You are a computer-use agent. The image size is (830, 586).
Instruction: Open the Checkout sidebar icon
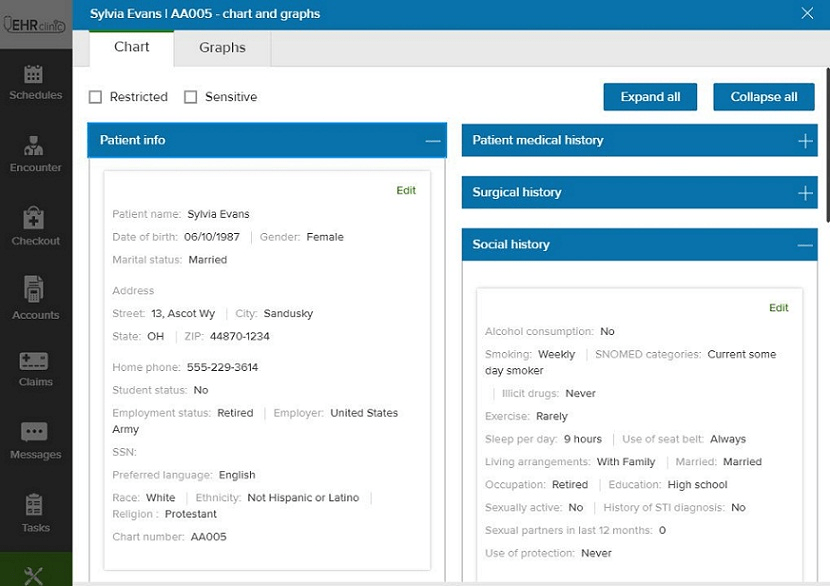pyautogui.click(x=35, y=219)
